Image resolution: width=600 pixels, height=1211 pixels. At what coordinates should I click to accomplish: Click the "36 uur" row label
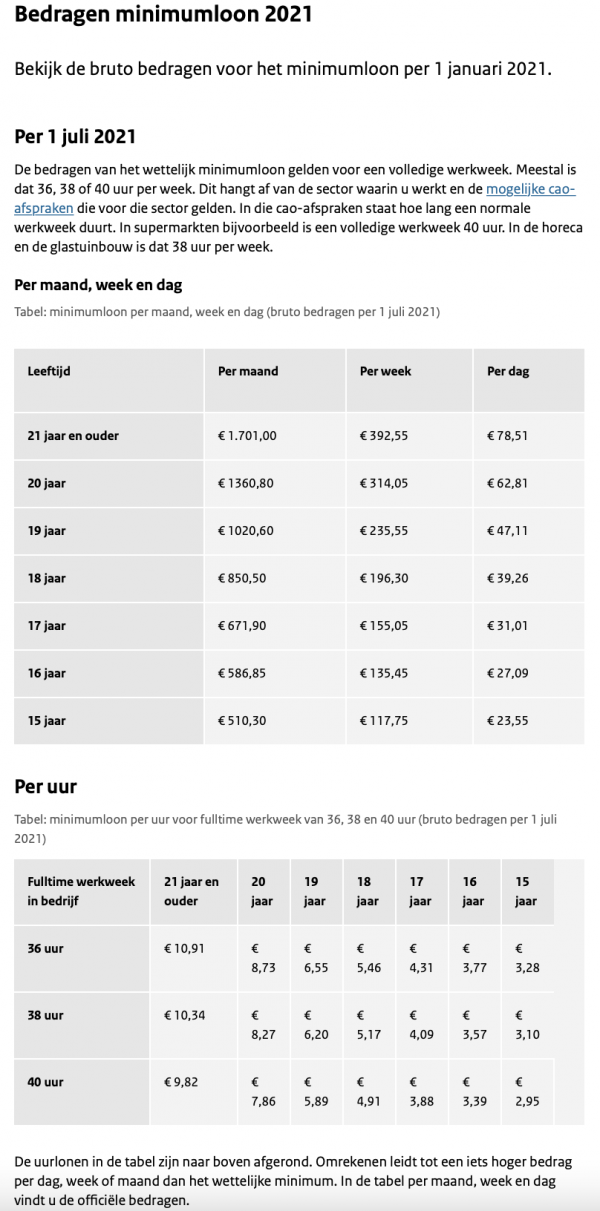coord(45,948)
